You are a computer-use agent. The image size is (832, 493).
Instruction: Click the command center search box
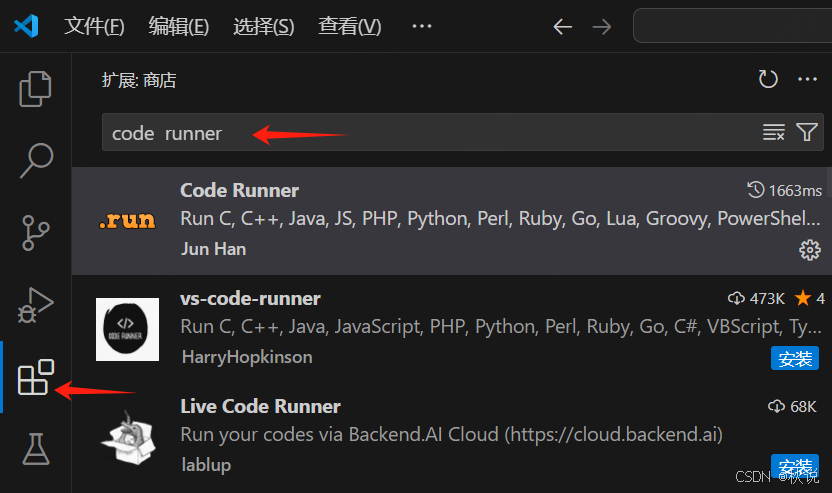tap(732, 25)
